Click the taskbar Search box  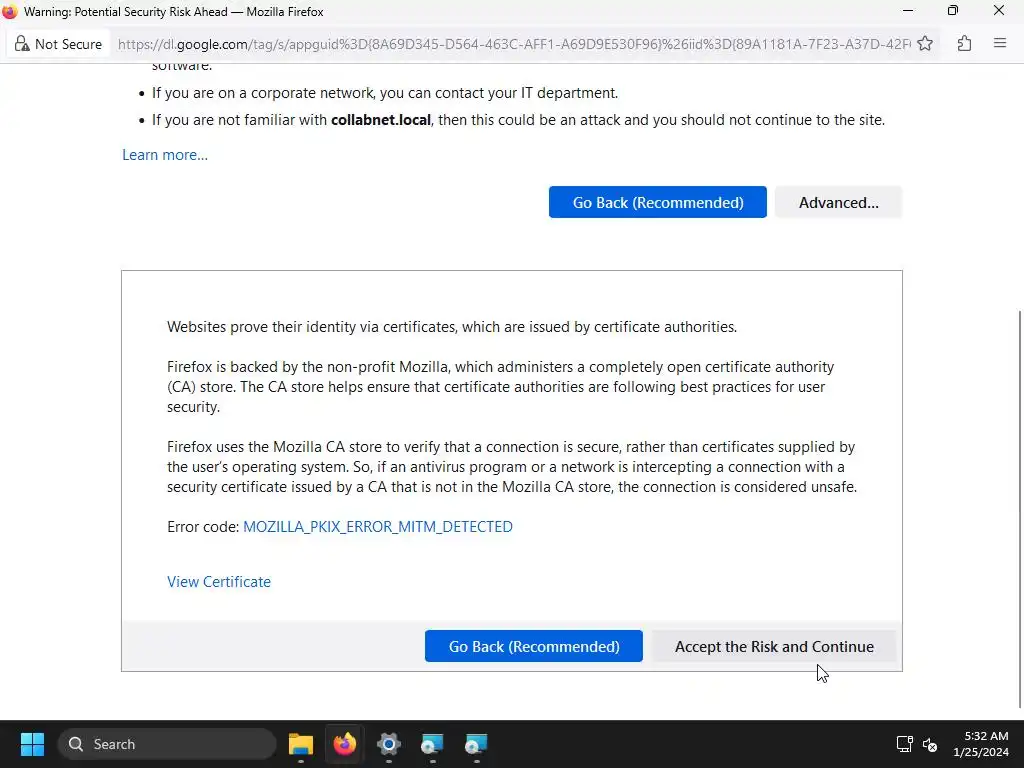pos(167,744)
